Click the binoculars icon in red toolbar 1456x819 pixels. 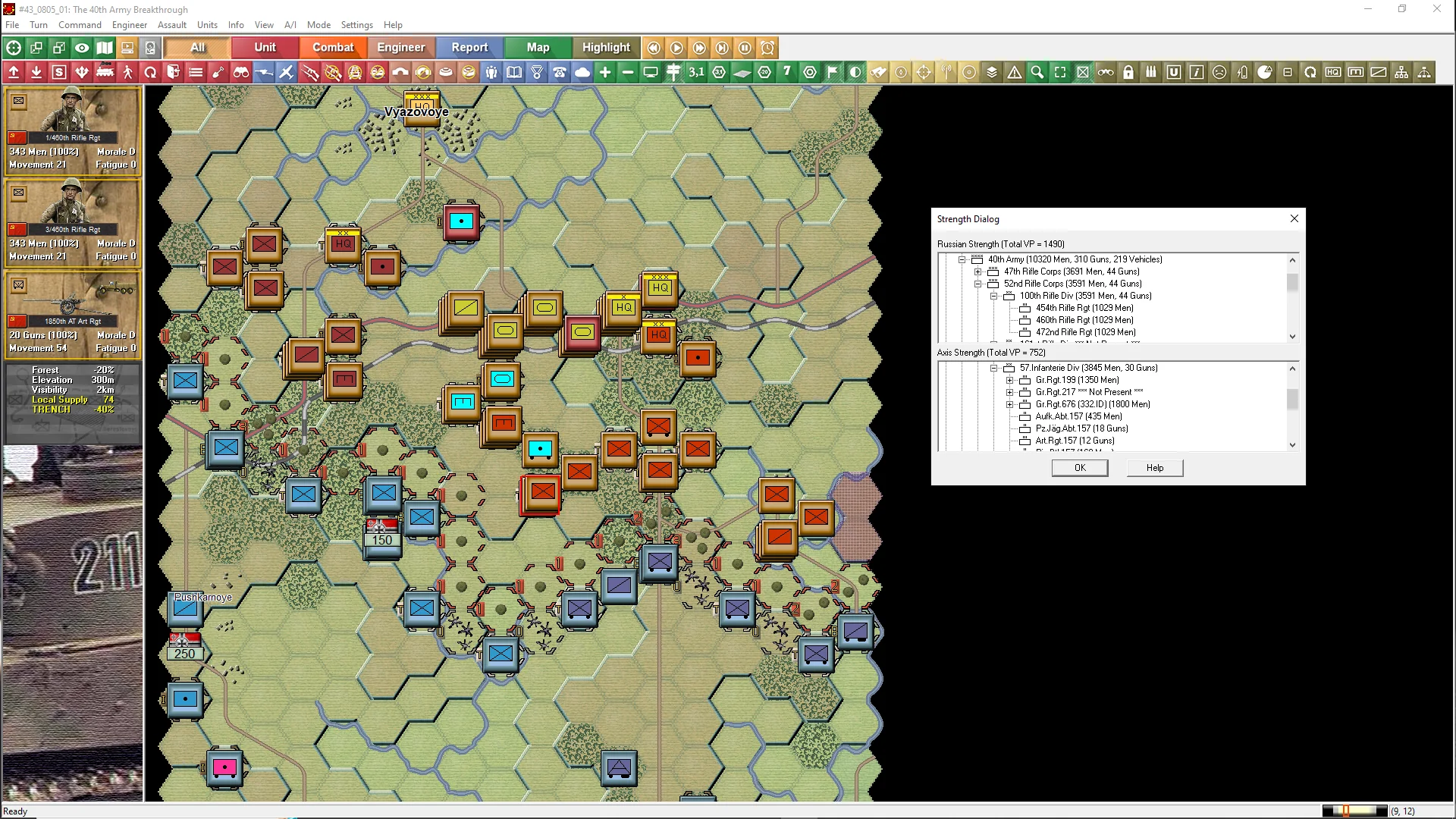[x=241, y=72]
